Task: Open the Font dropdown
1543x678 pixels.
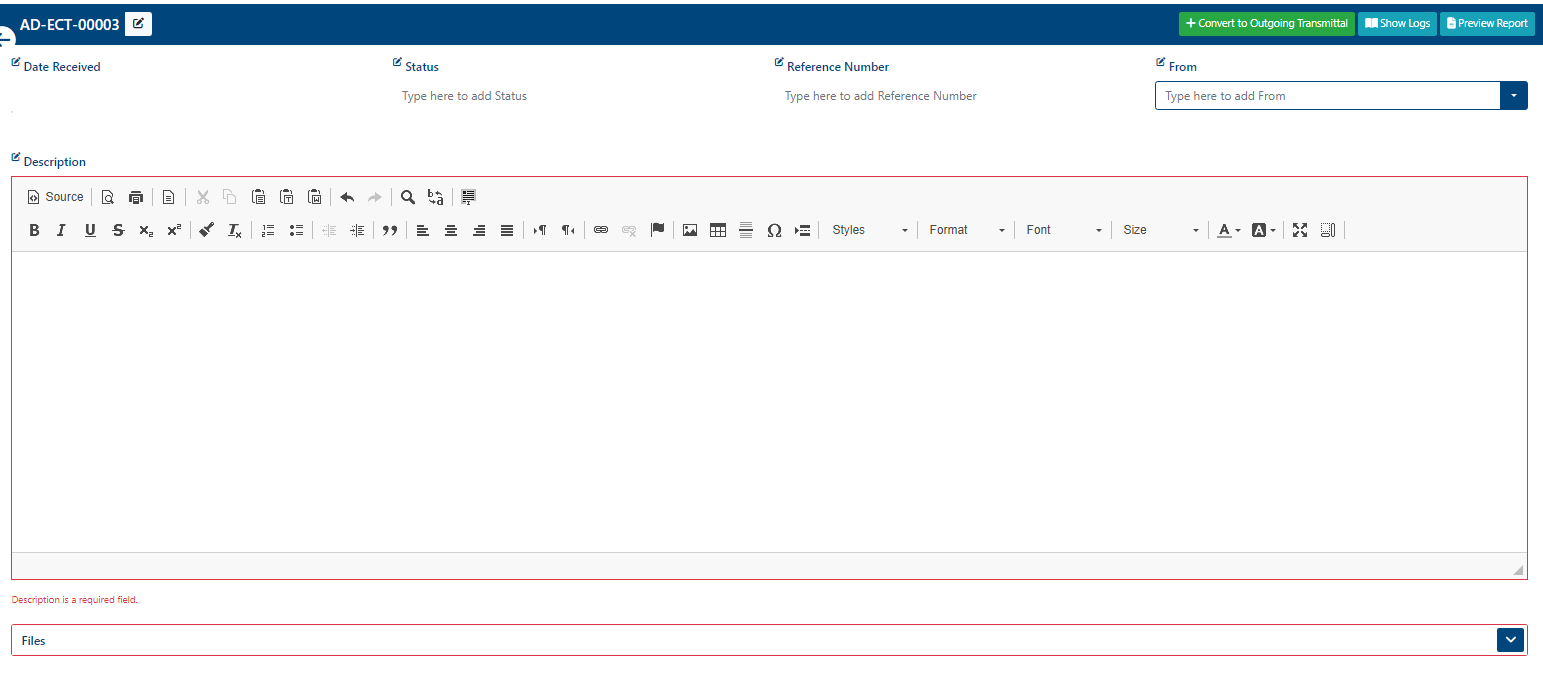Action: (x=1064, y=230)
